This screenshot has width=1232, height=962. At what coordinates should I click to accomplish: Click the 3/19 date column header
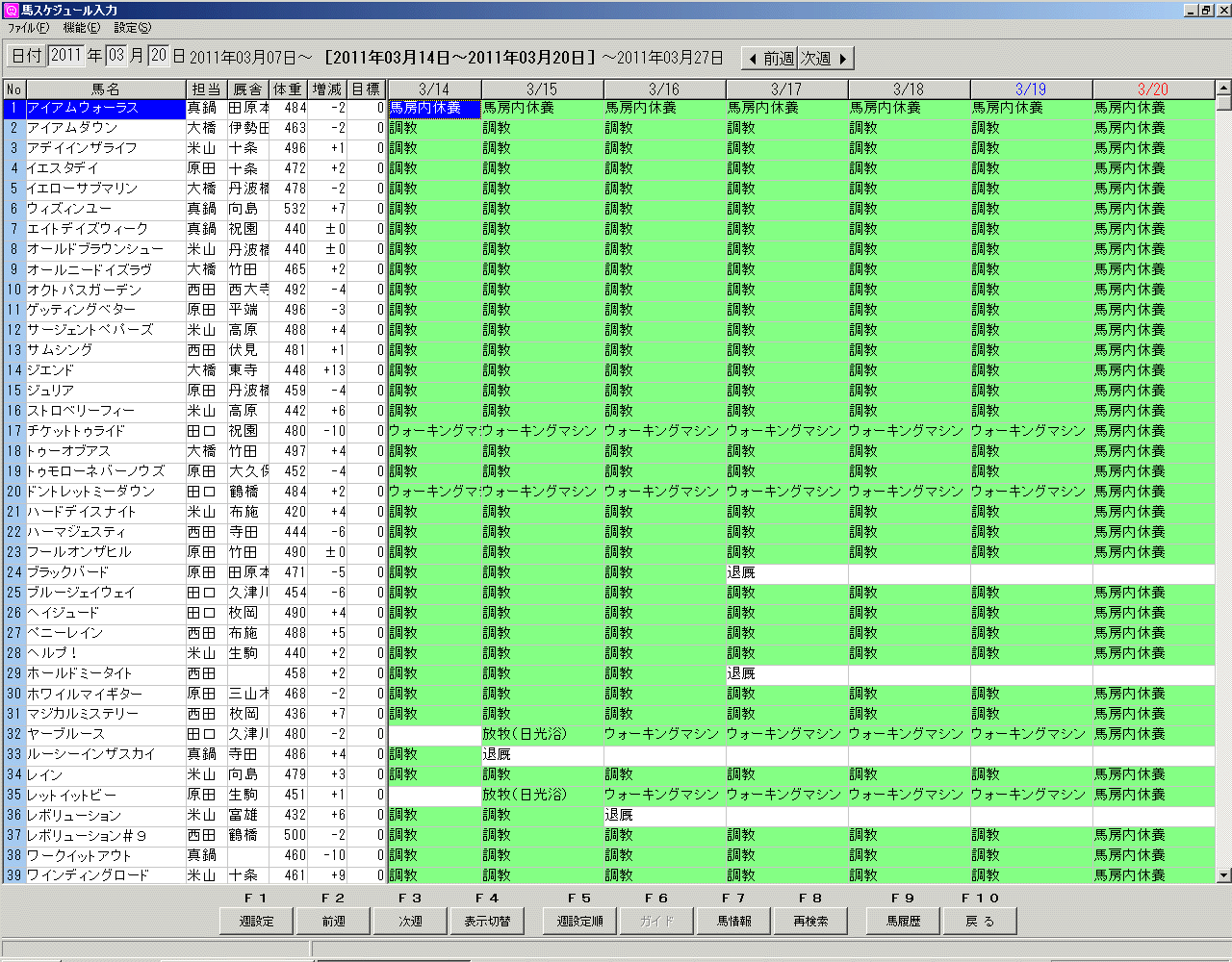coord(1031,89)
